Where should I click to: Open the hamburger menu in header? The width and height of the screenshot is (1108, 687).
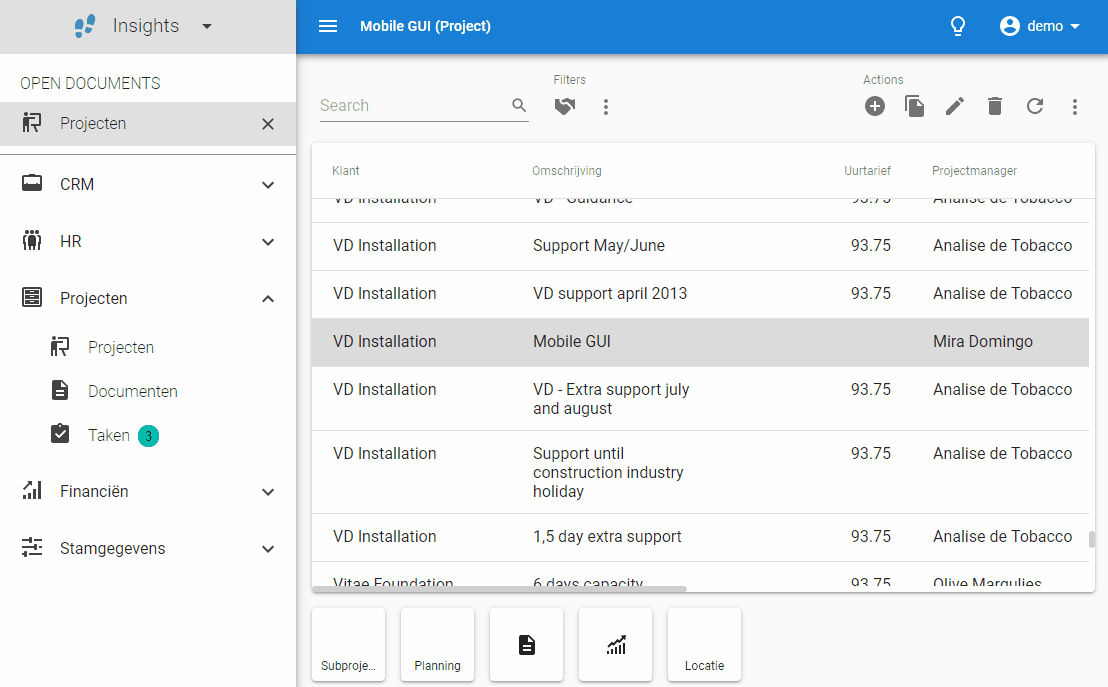coord(328,26)
